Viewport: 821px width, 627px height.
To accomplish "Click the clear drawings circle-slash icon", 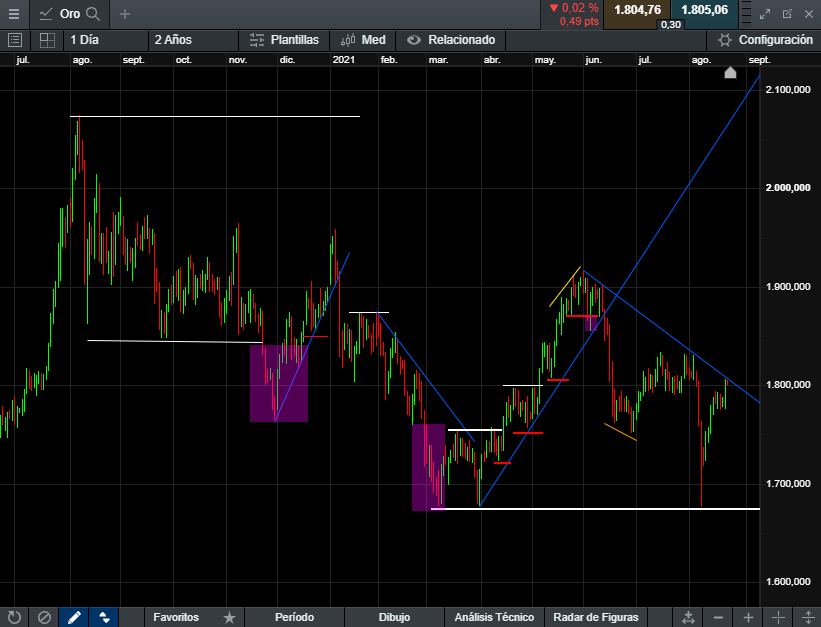I will pyautogui.click(x=44, y=618).
